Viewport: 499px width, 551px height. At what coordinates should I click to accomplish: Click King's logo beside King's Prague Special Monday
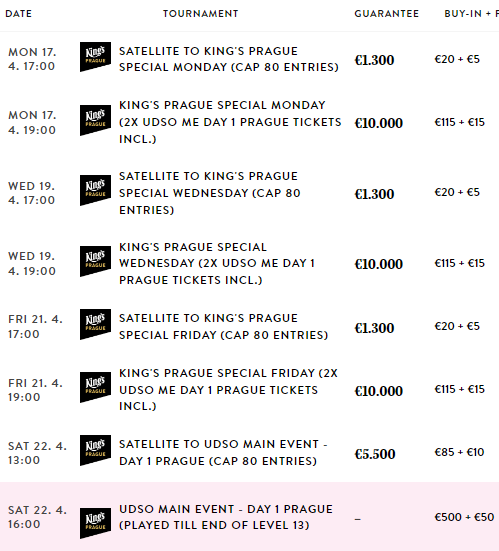(95, 120)
